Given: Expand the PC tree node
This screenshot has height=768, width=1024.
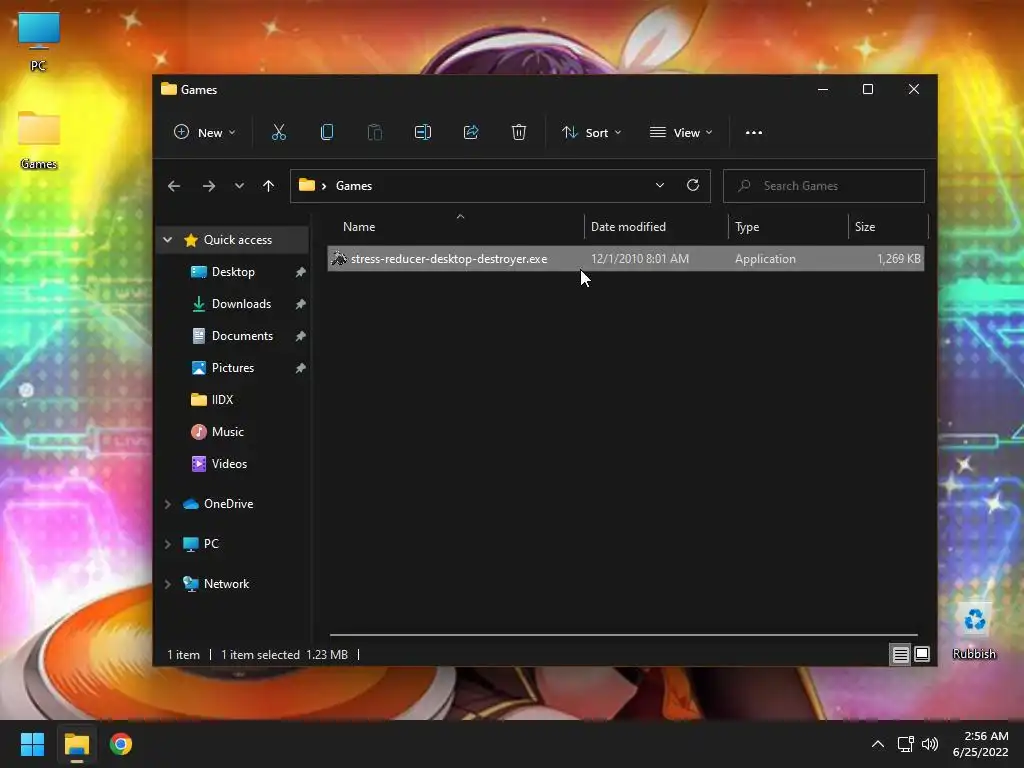Looking at the screenshot, I should click(x=168, y=544).
